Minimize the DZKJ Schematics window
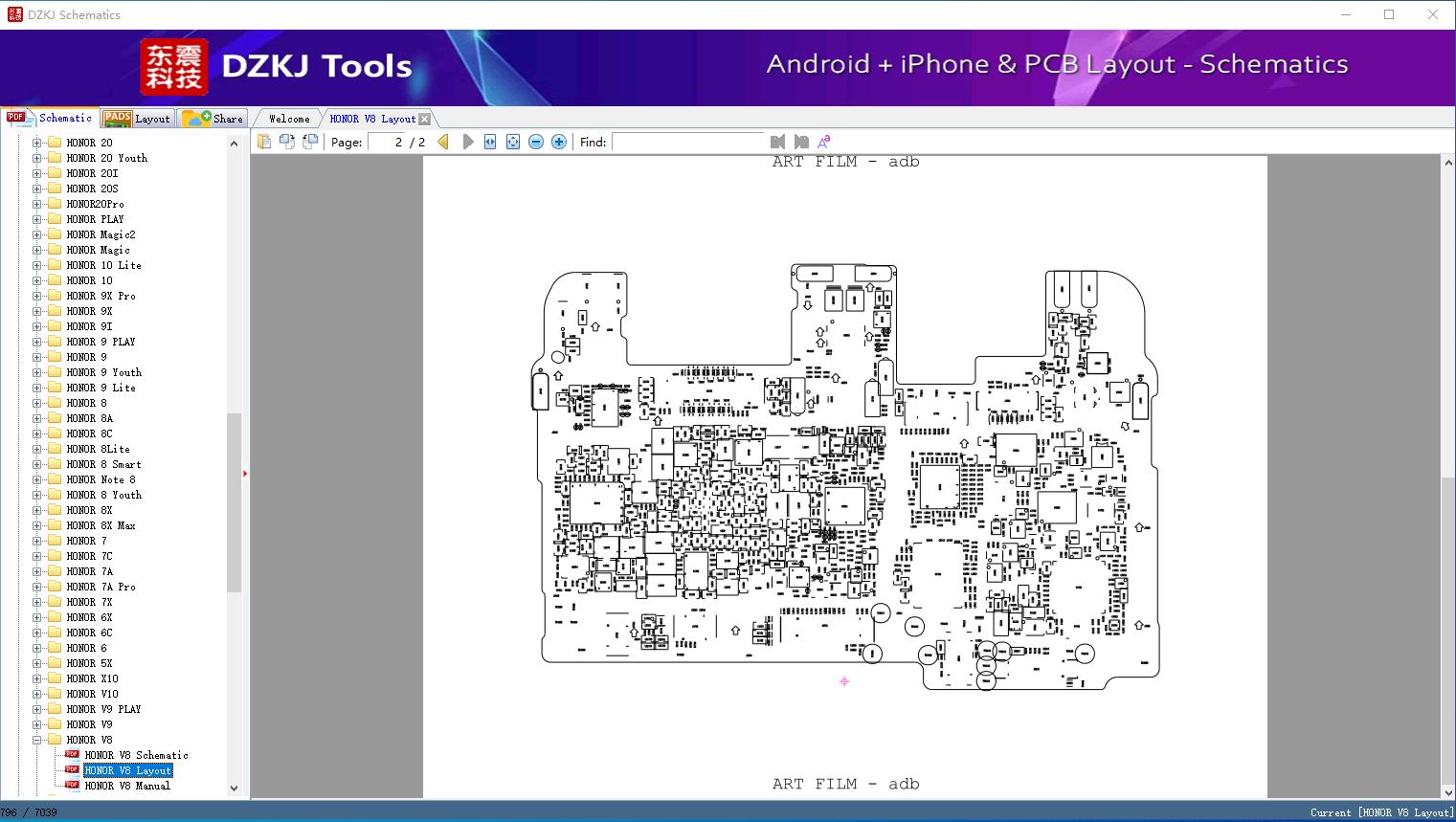The image size is (1456, 822). [x=1346, y=14]
